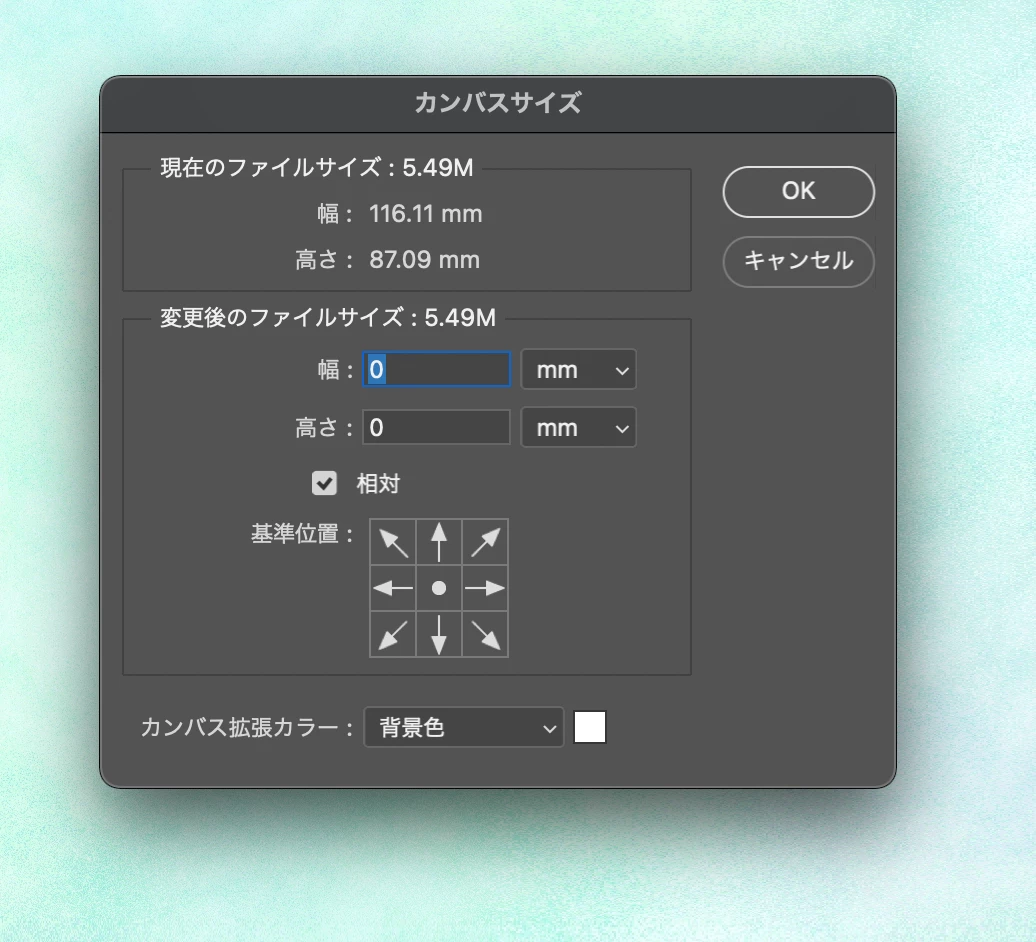The height and width of the screenshot is (942, 1036).
Task: Select the middle-right anchor arrow
Action: click(x=485, y=588)
